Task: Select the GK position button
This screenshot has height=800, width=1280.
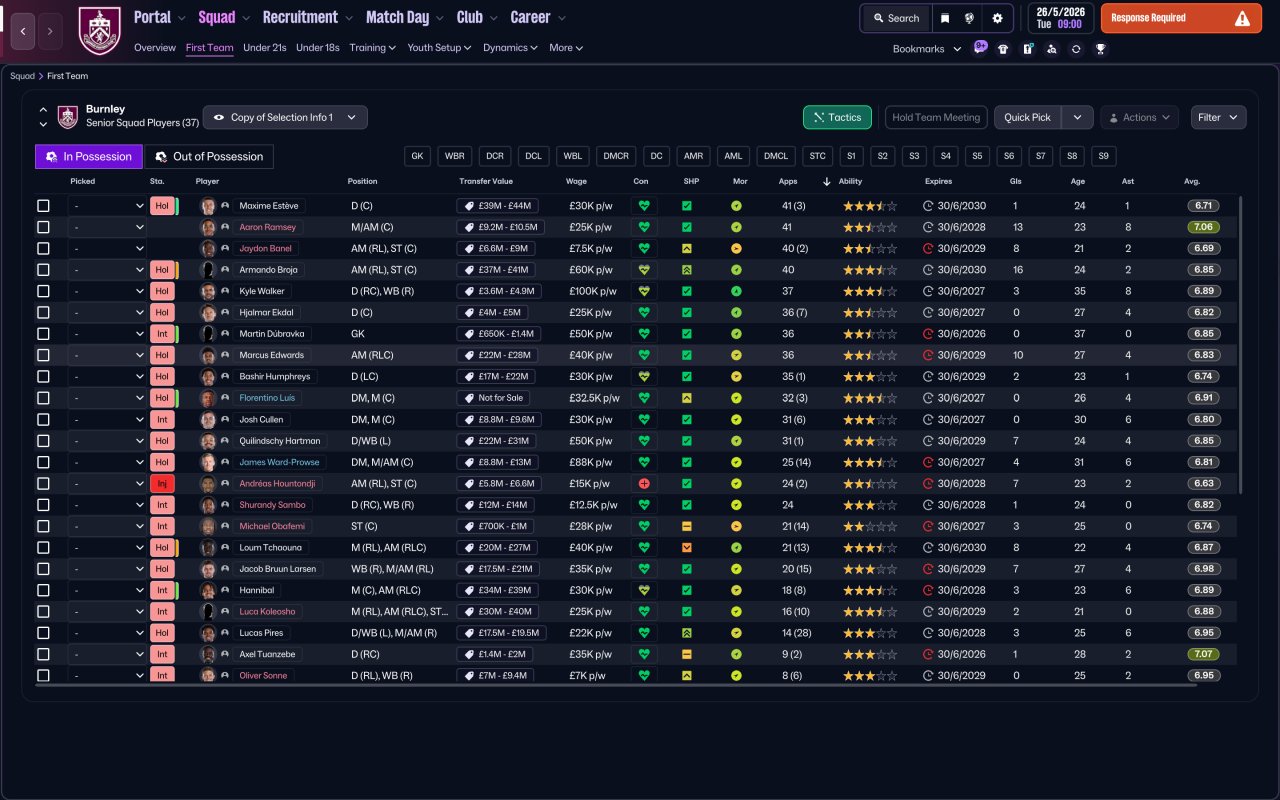Action: pos(417,156)
